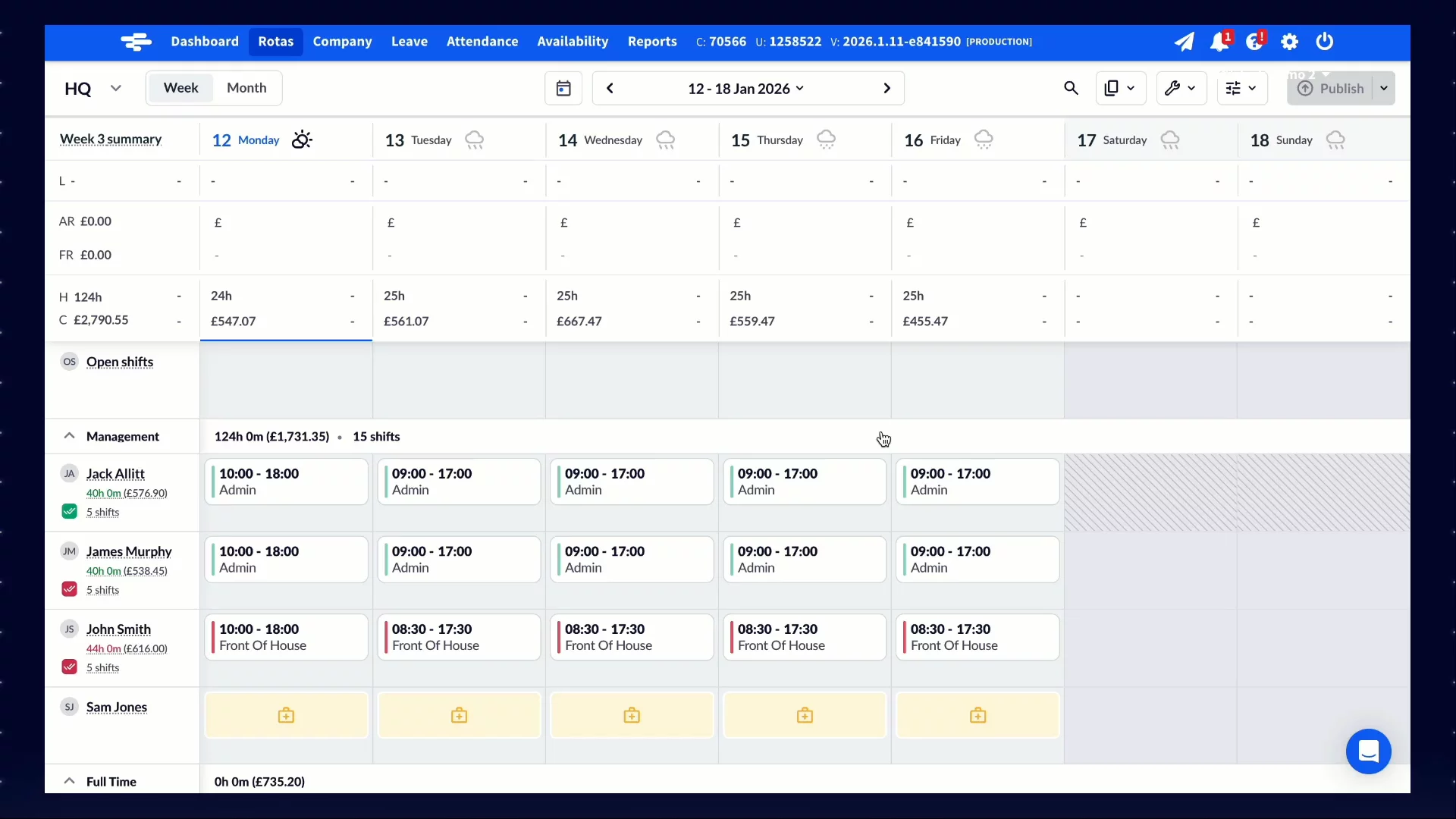1456x819 pixels.
Task: Open the notifications bell icon
Action: (1219, 42)
